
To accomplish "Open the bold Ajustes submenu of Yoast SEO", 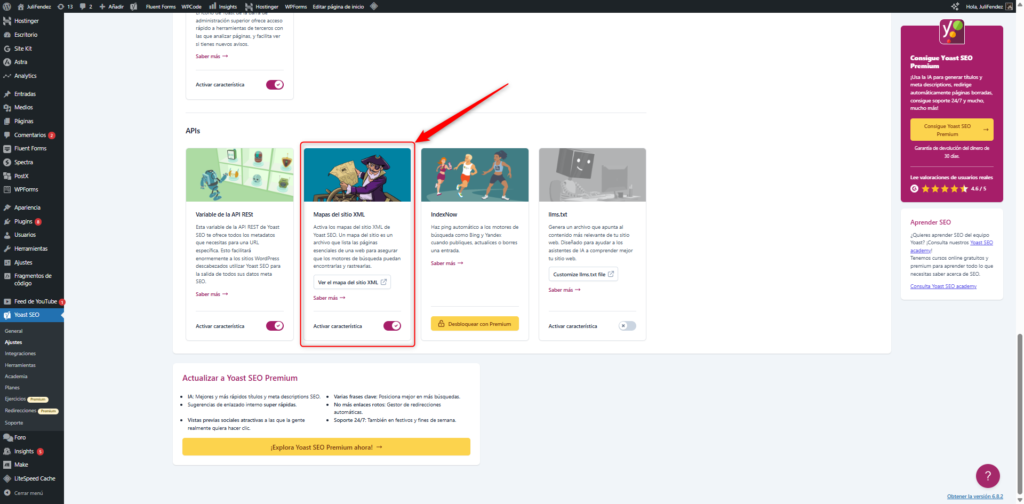I will tap(13, 342).
